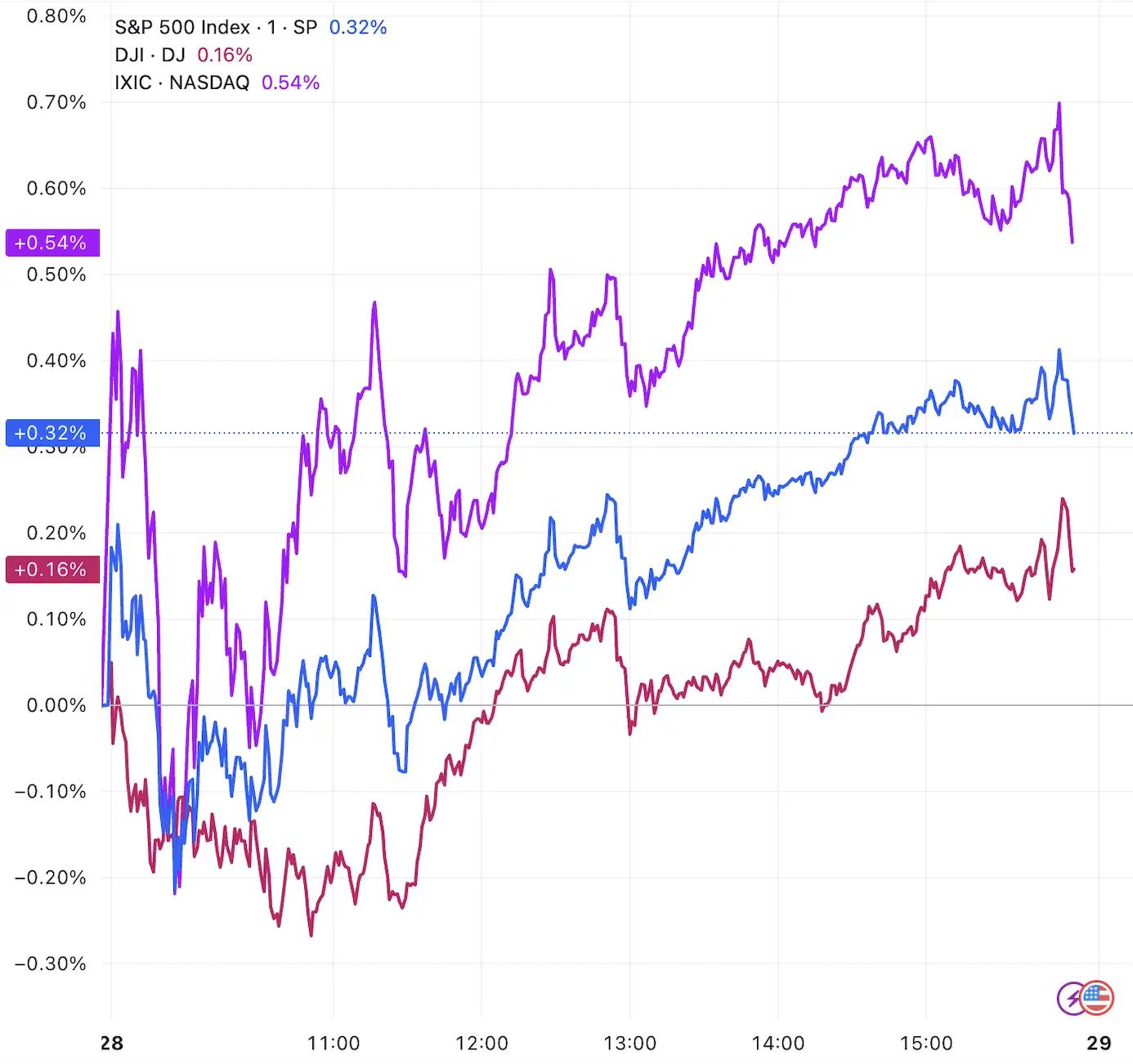Image resolution: width=1133 pixels, height=1064 pixels.
Task: Click the 11:00 time axis label
Action: click(334, 1044)
